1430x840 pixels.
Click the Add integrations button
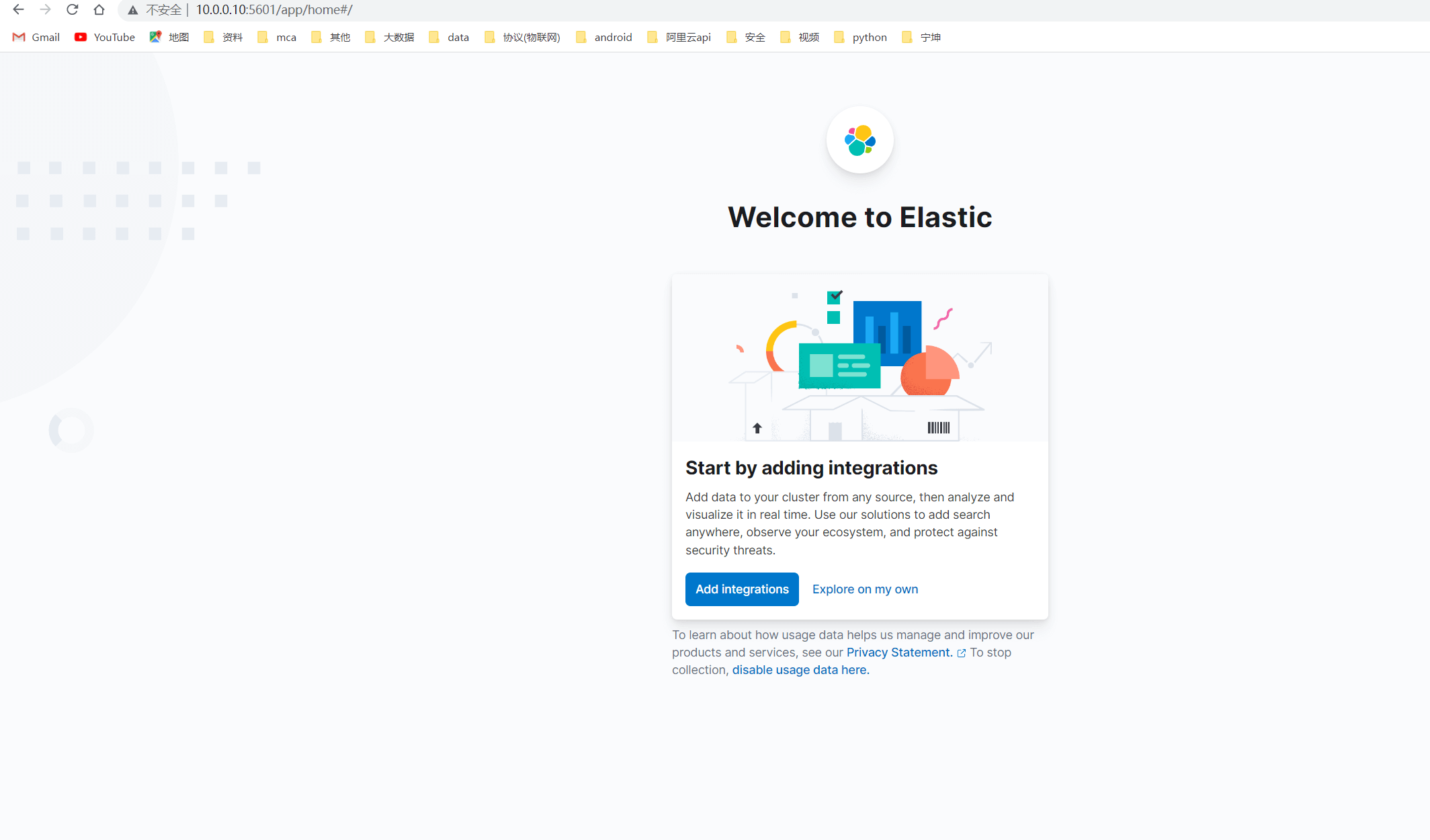[742, 589]
